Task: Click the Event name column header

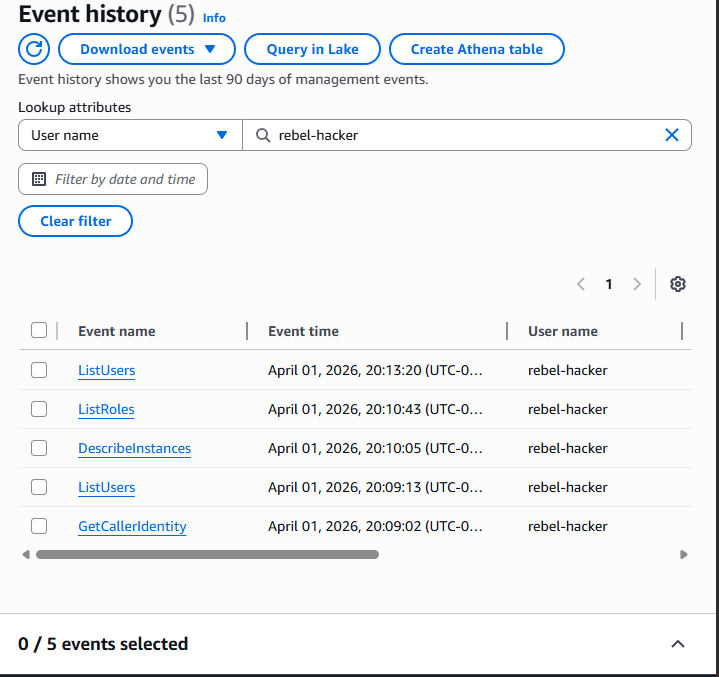Action: pos(116,331)
